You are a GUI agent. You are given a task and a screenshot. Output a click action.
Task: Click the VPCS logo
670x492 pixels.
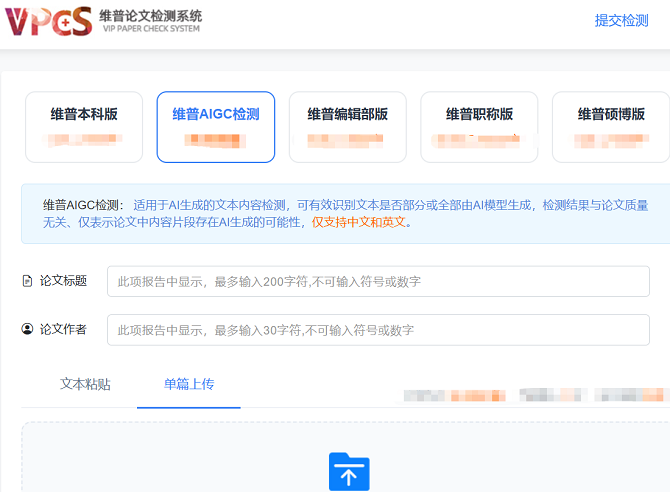48,21
